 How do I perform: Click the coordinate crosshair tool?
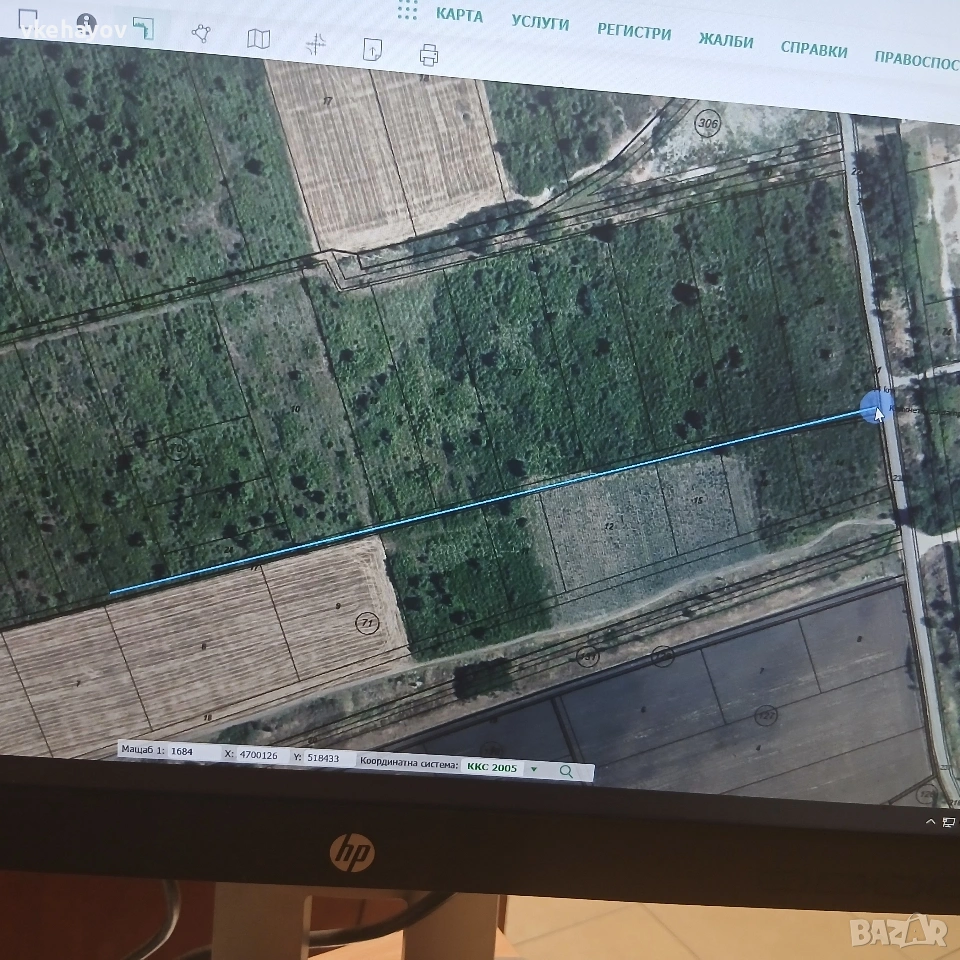tap(316, 44)
